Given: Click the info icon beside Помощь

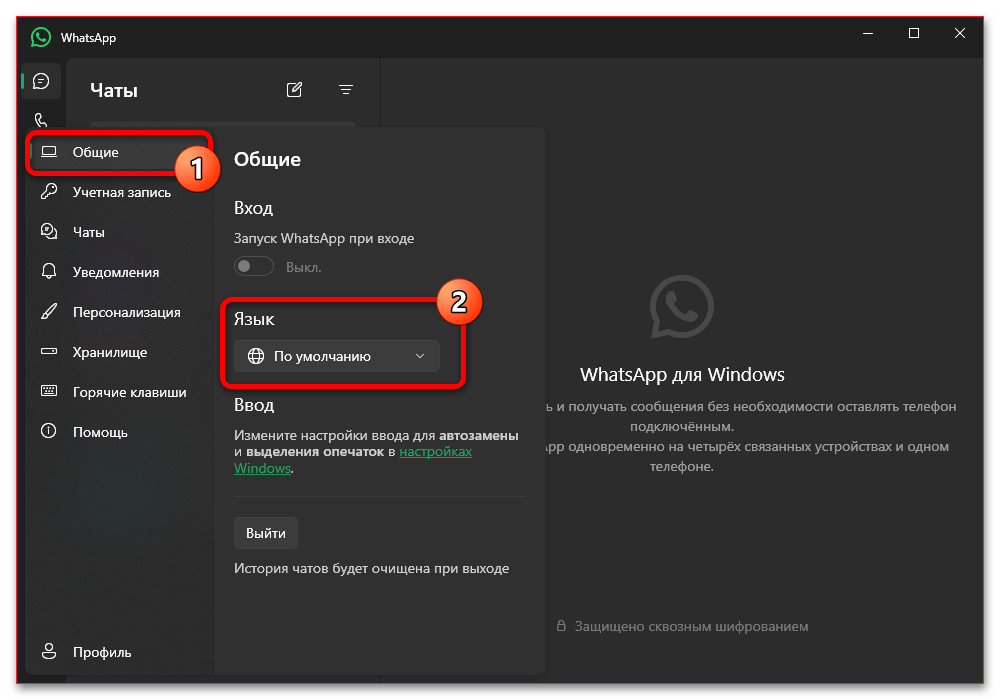Looking at the screenshot, I should 49,431.
